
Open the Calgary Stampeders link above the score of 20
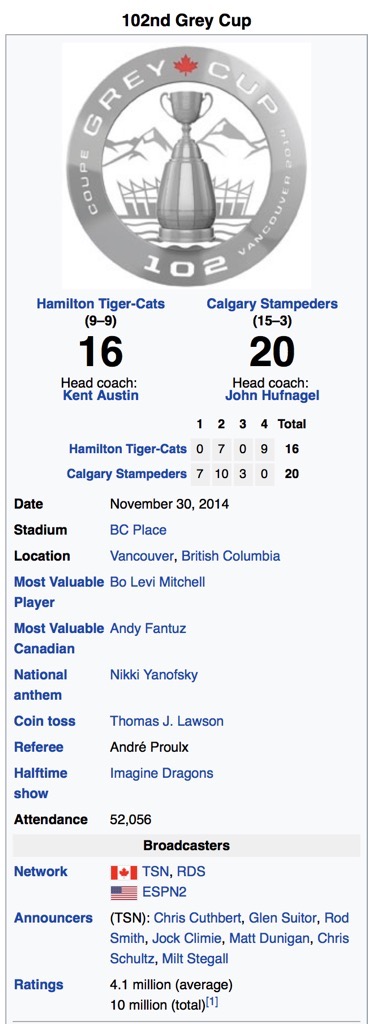point(272,304)
